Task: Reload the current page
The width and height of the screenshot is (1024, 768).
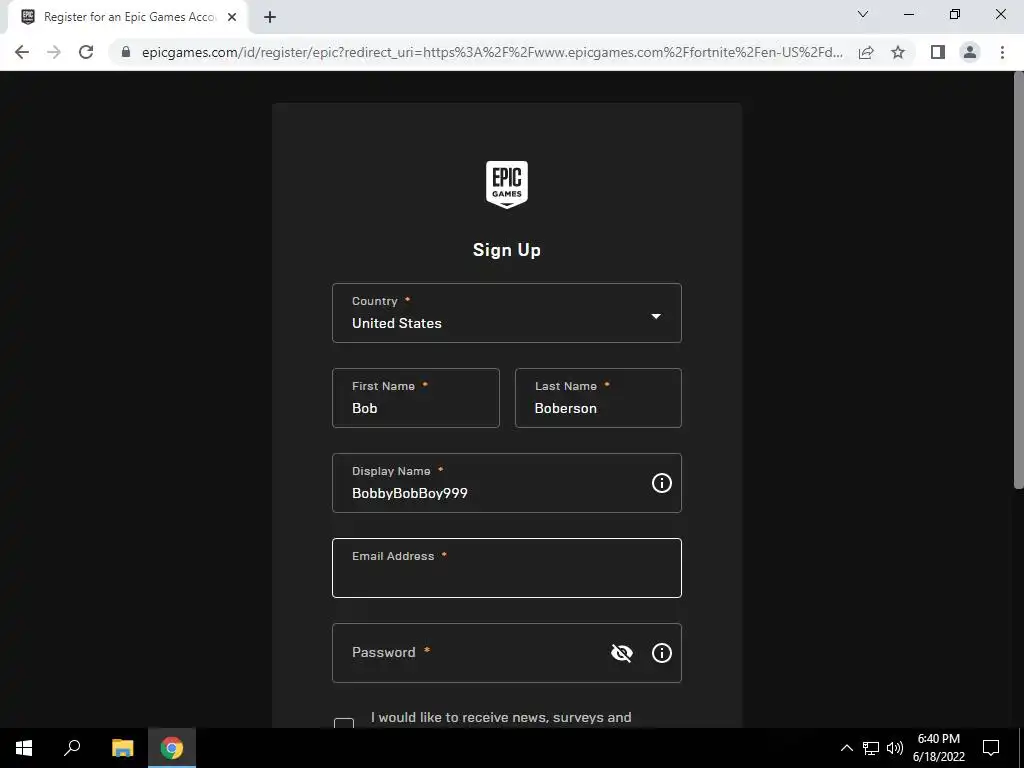Action: pyautogui.click(x=86, y=52)
